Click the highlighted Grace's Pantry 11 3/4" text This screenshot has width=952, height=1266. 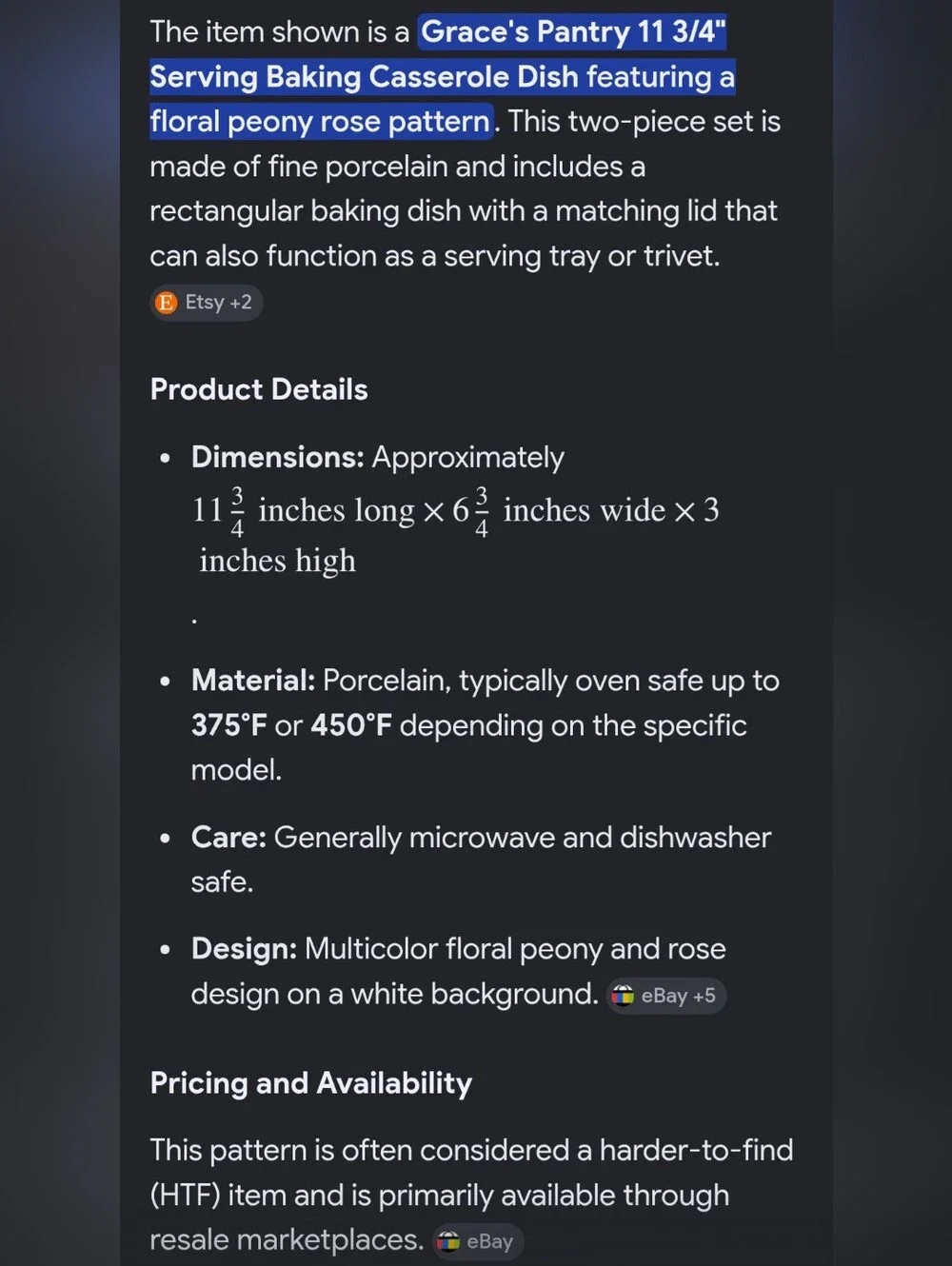coord(572,31)
